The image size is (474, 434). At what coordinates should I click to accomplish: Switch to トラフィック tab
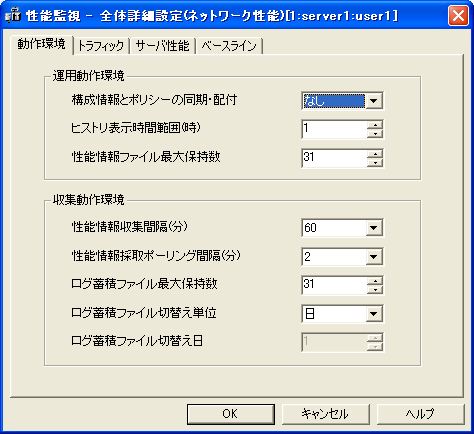101,46
